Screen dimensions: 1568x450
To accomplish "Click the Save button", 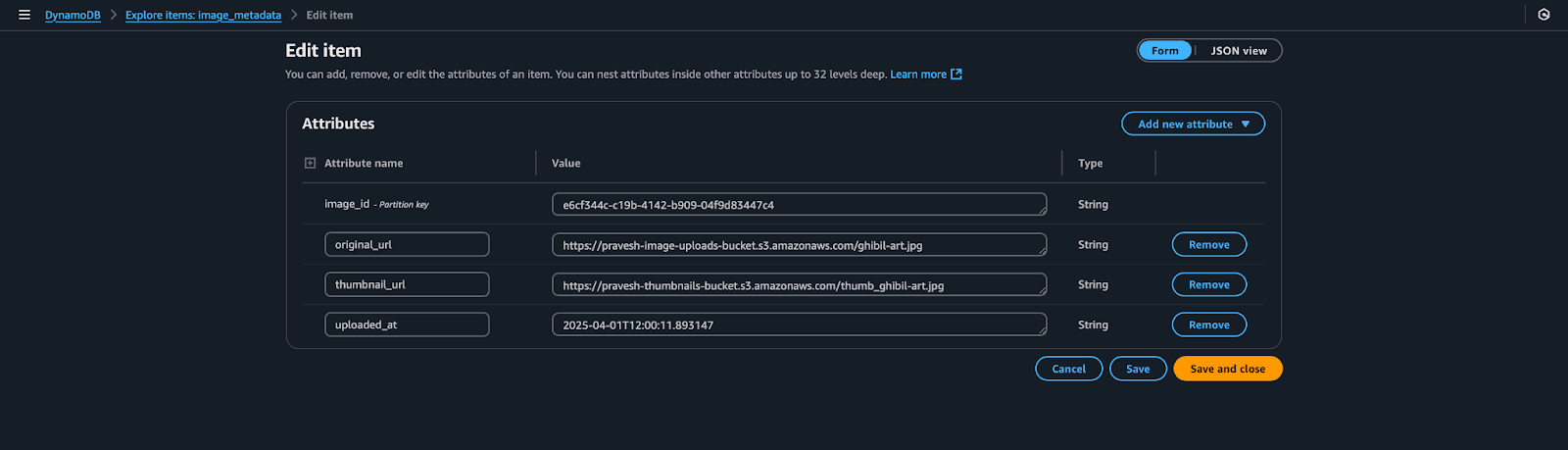I will (1137, 370).
